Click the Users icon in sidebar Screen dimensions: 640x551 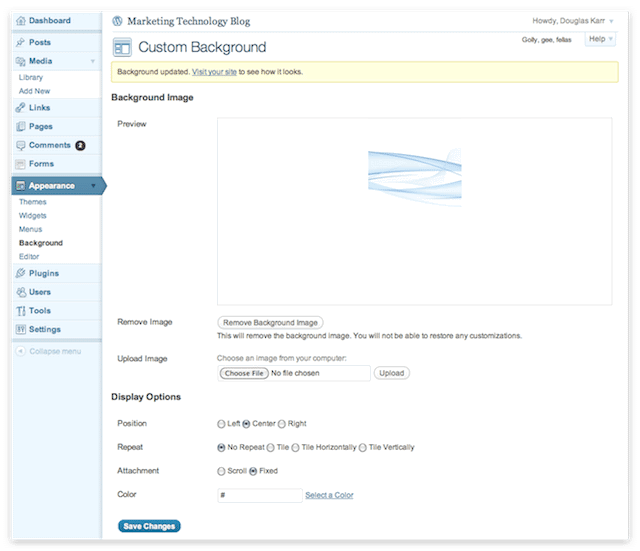click(20, 292)
